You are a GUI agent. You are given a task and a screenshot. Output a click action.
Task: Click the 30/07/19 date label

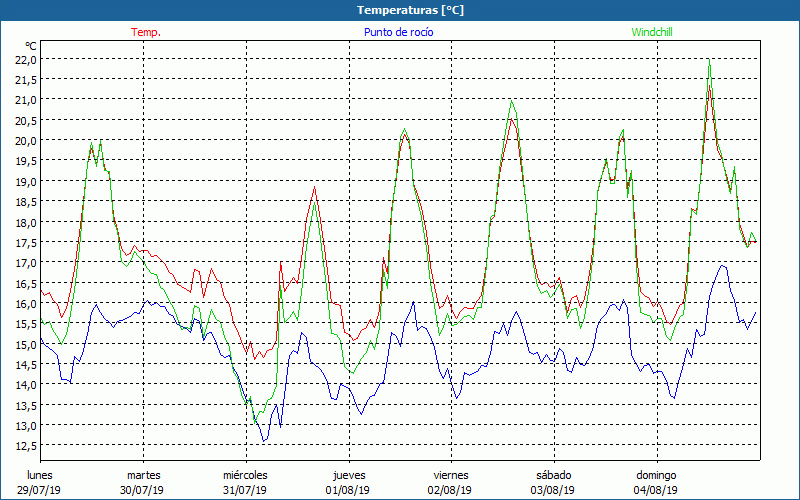pos(142,490)
